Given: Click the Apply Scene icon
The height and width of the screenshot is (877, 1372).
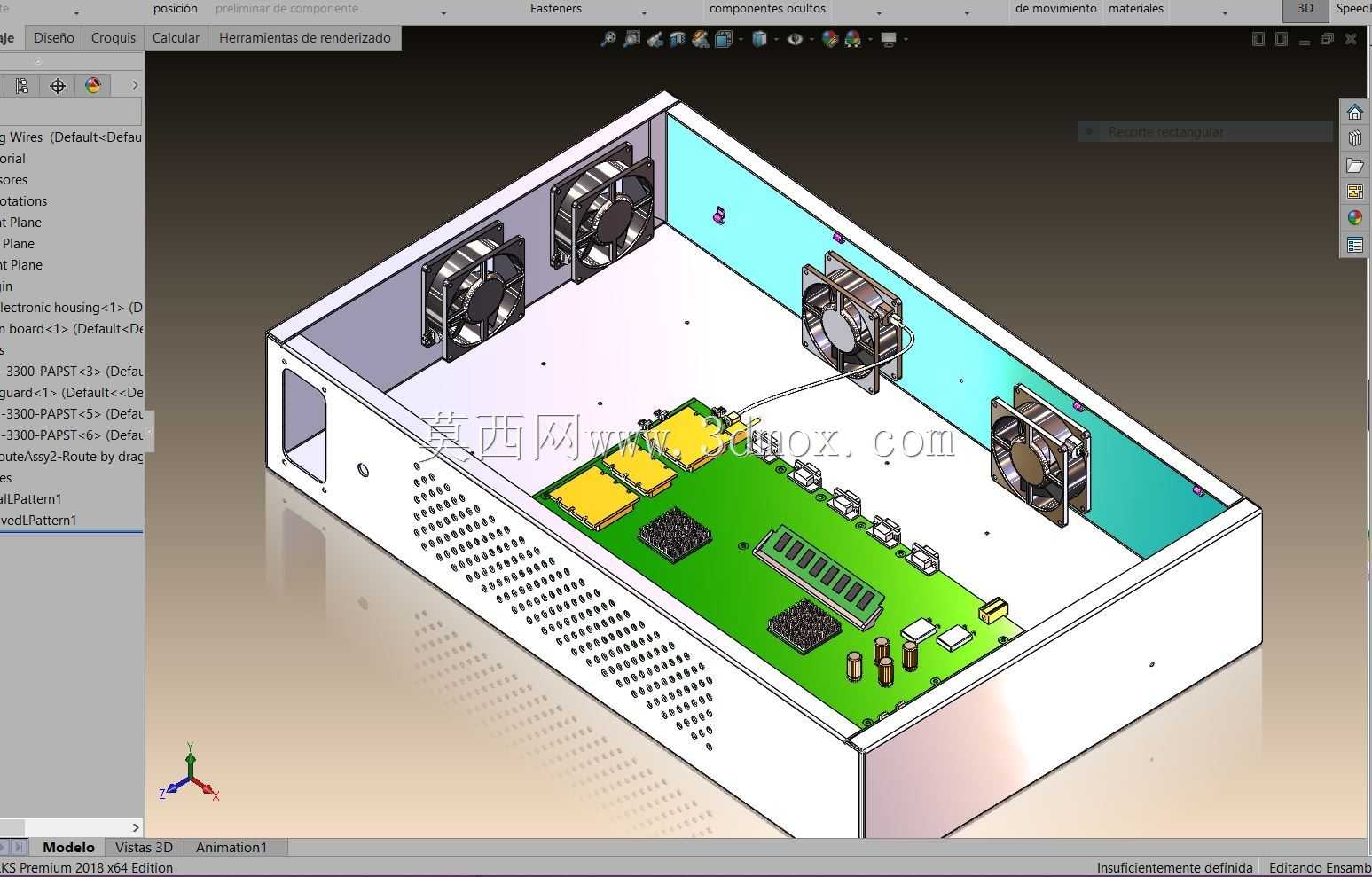Looking at the screenshot, I should tap(853, 39).
